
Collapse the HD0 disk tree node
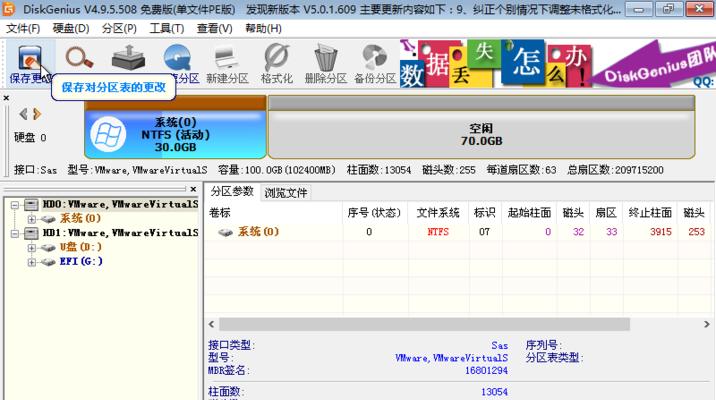pyautogui.click(x=15, y=205)
